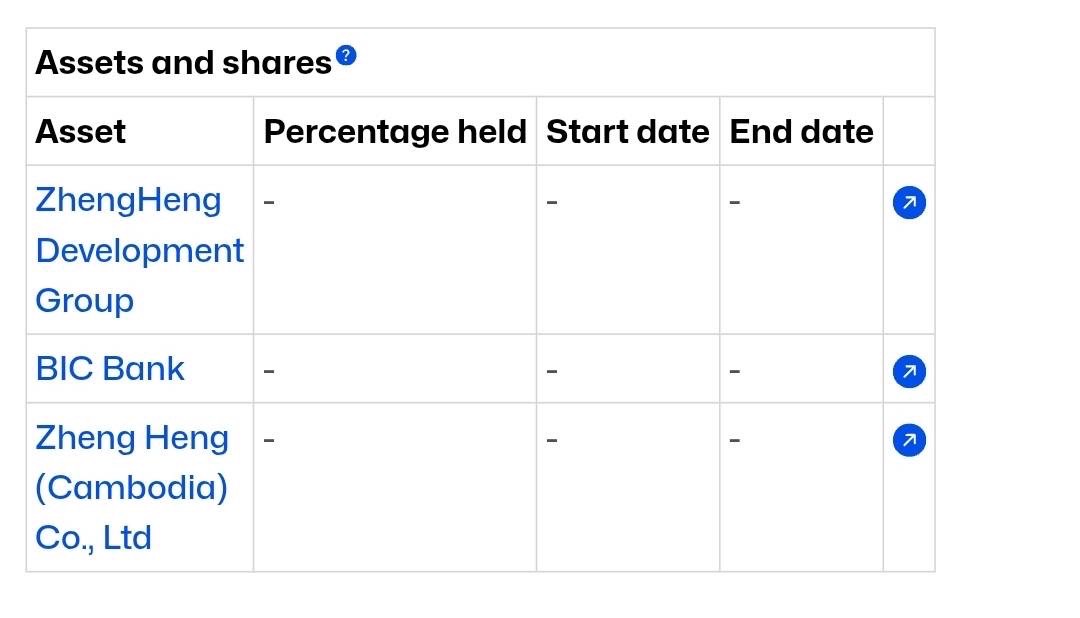Select ZhengHeng Development Group start date cell
Image resolution: width=1080 pixels, height=618 pixels.
[627, 250]
